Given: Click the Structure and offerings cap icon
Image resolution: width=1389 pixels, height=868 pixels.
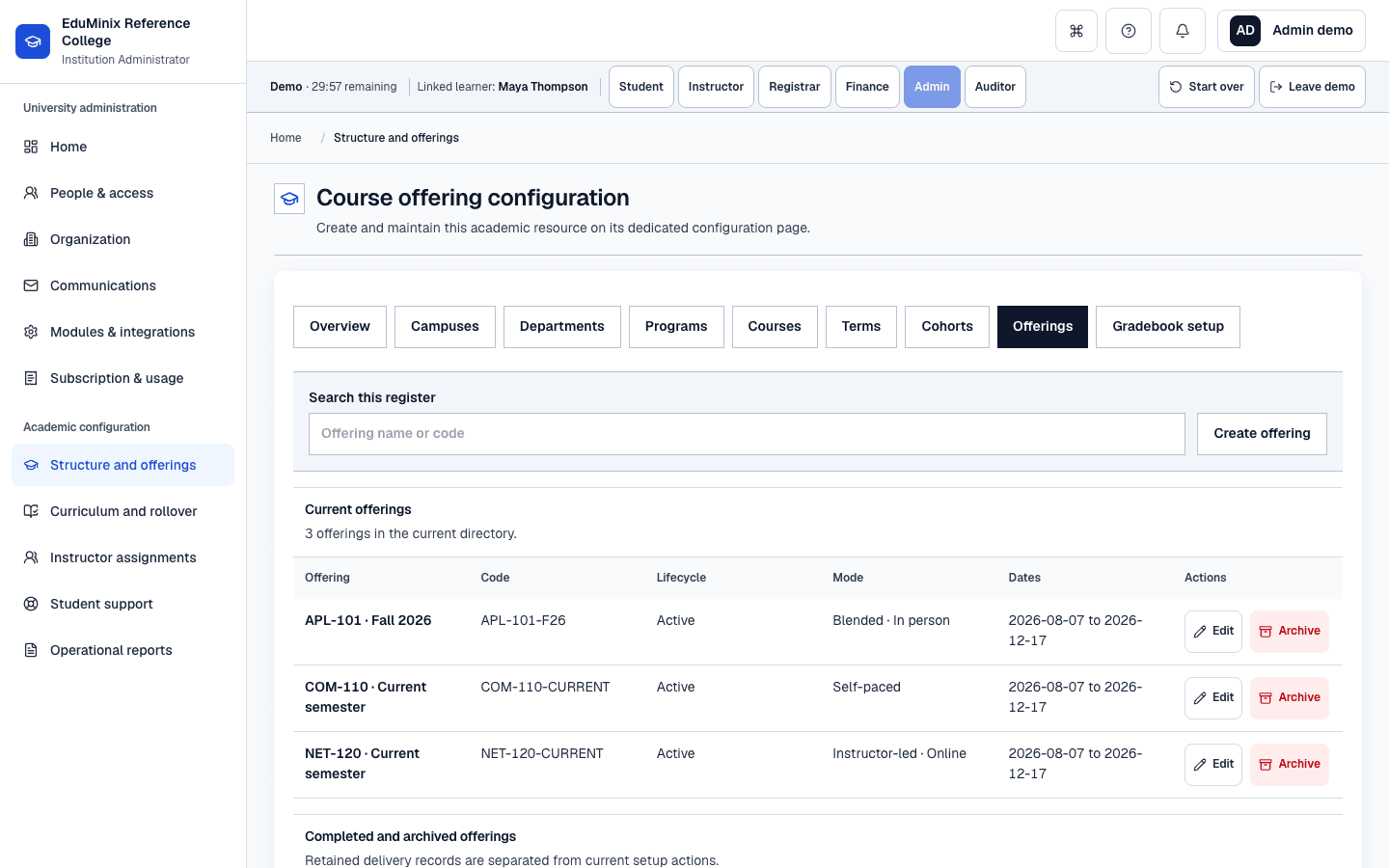Looking at the screenshot, I should 31,465.
